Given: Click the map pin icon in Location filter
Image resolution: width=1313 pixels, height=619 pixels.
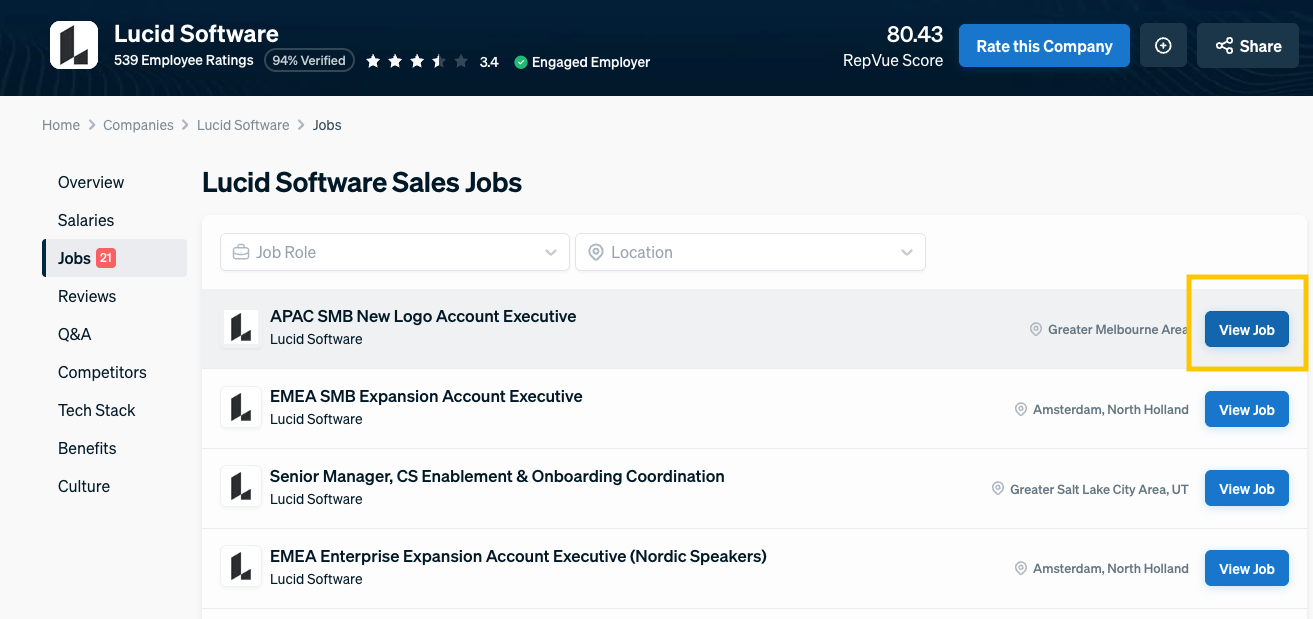Looking at the screenshot, I should point(596,252).
